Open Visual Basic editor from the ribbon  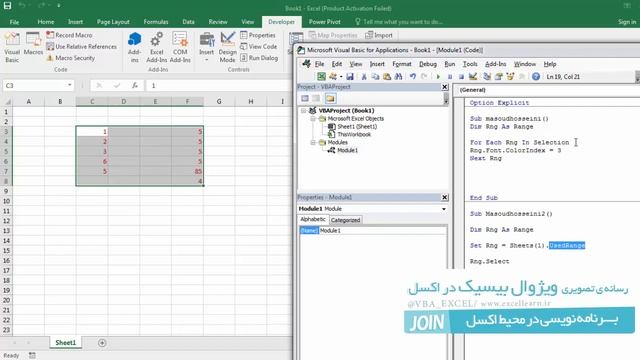point(12,47)
